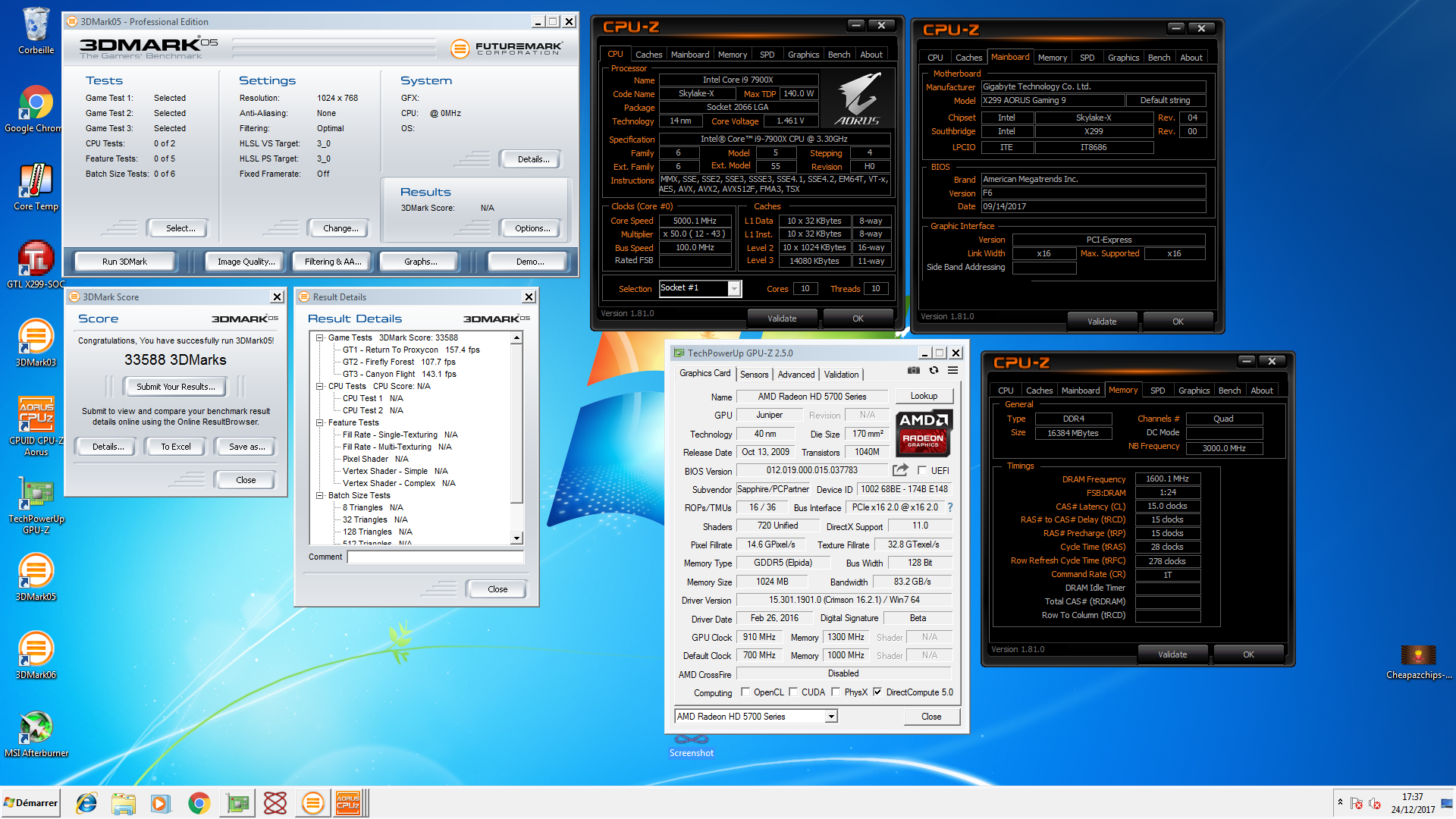
Task: Open the 3DMark05 desktop shortcut
Action: click(x=36, y=578)
